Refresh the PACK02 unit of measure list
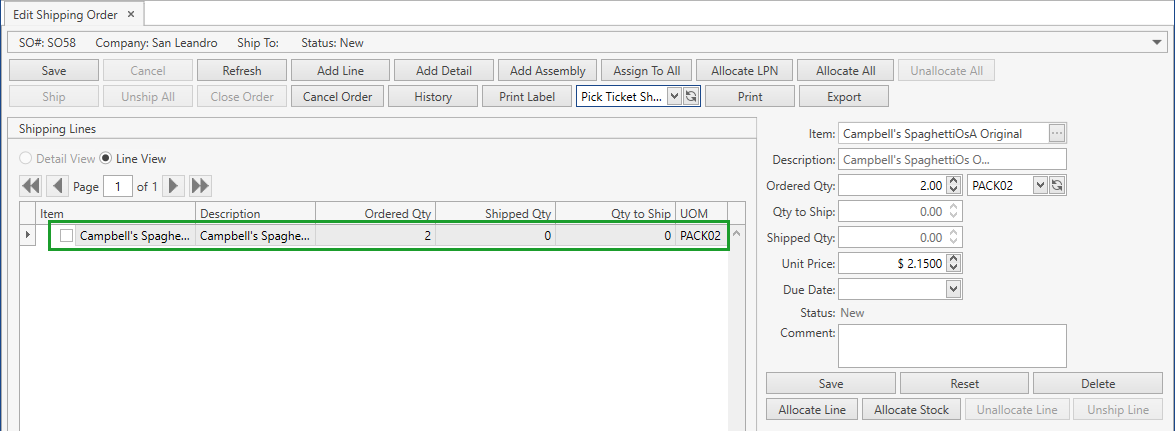1175x431 pixels. coord(1057,186)
